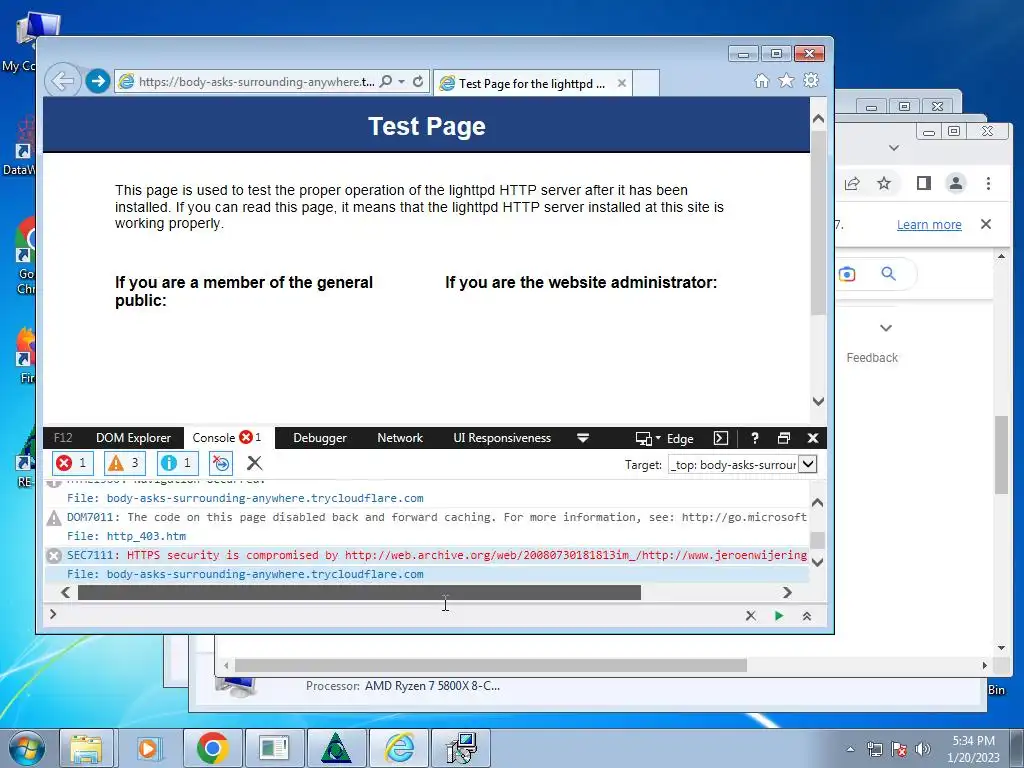The width and height of the screenshot is (1024, 768).
Task: Switch to the UI Responsiveness tab
Action: [x=502, y=438]
